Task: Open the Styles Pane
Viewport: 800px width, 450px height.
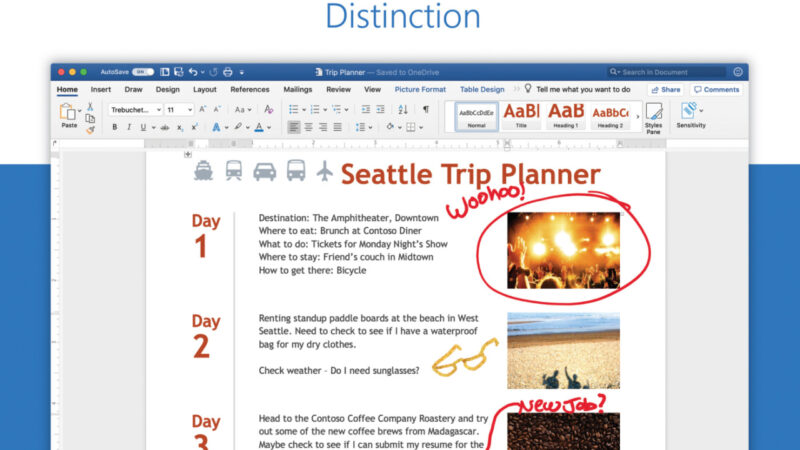Action: click(x=654, y=118)
